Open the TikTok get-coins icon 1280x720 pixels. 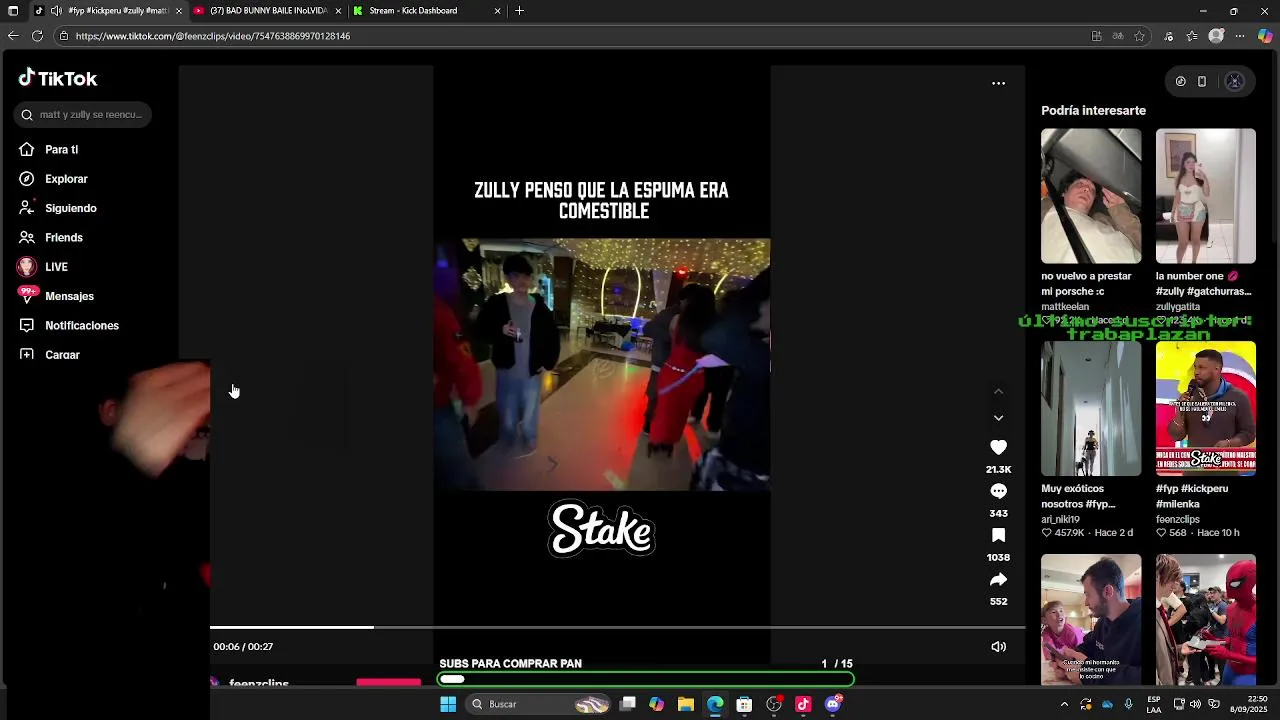click(1180, 82)
